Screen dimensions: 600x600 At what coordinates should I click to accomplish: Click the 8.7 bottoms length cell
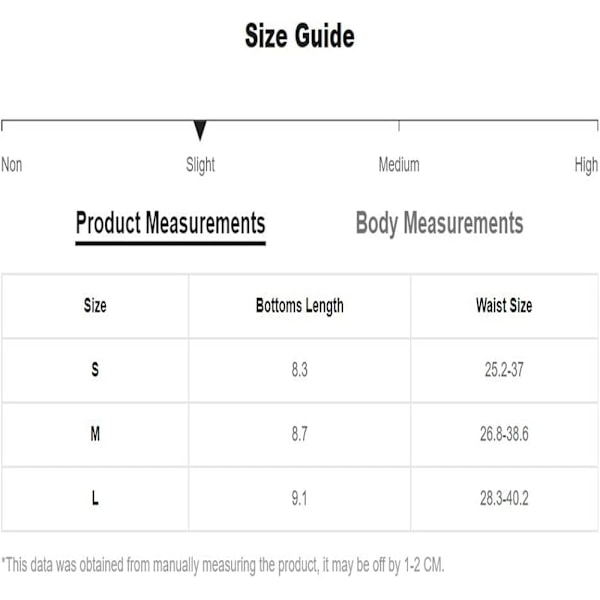coord(300,434)
